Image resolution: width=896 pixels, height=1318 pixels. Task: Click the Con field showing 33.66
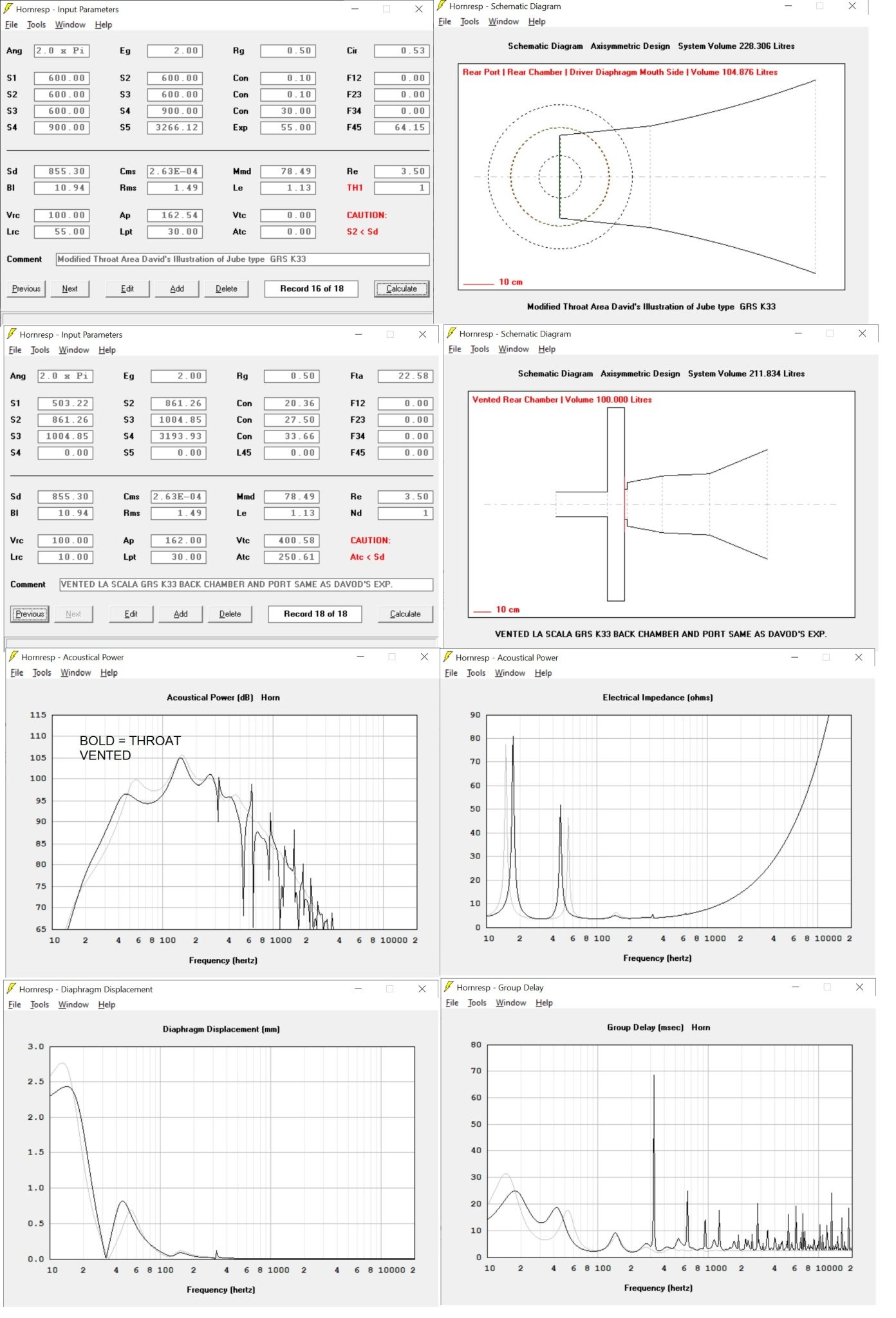pyautogui.click(x=292, y=436)
